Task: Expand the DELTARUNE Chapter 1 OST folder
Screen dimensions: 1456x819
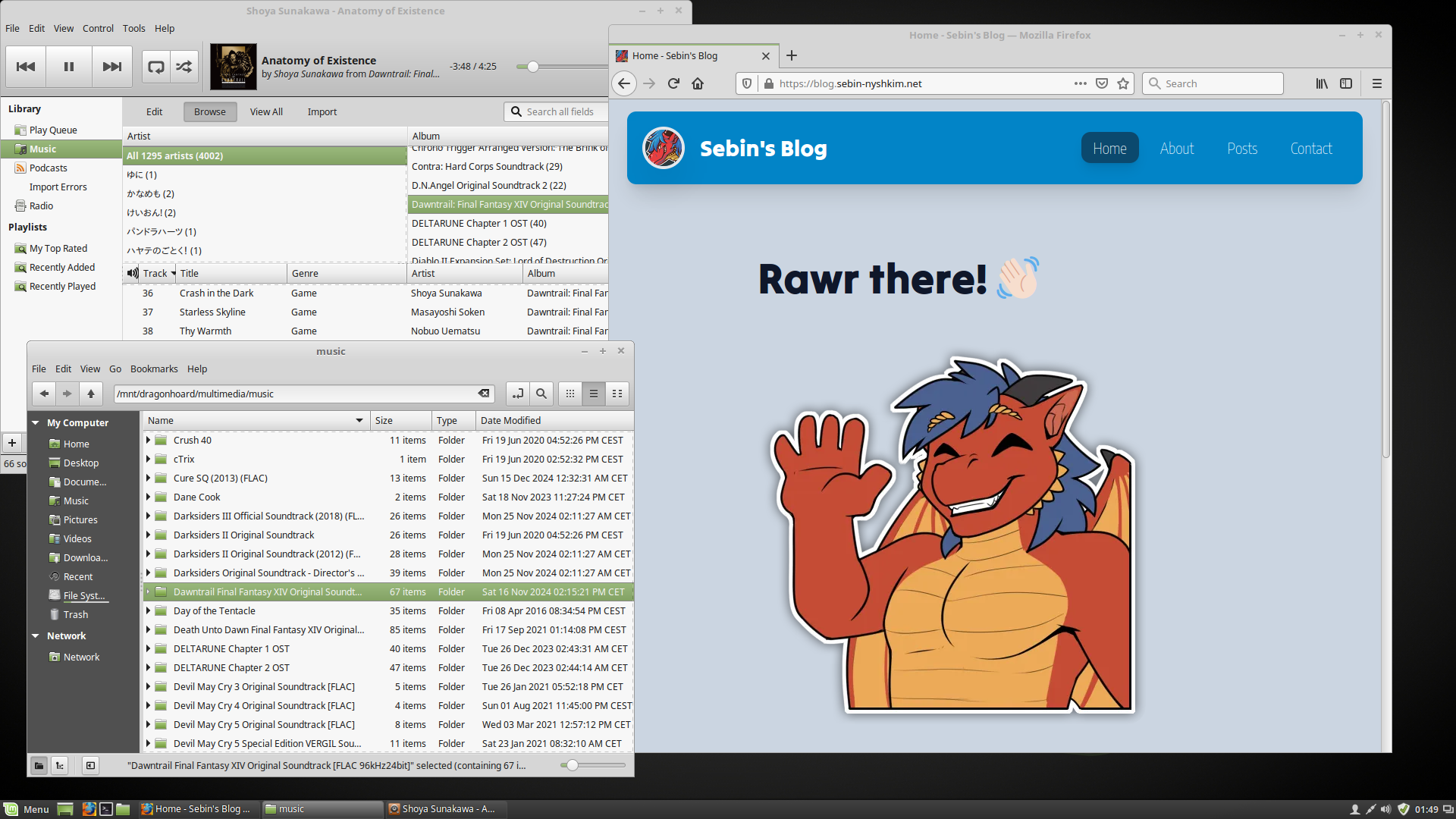Action: [x=149, y=648]
